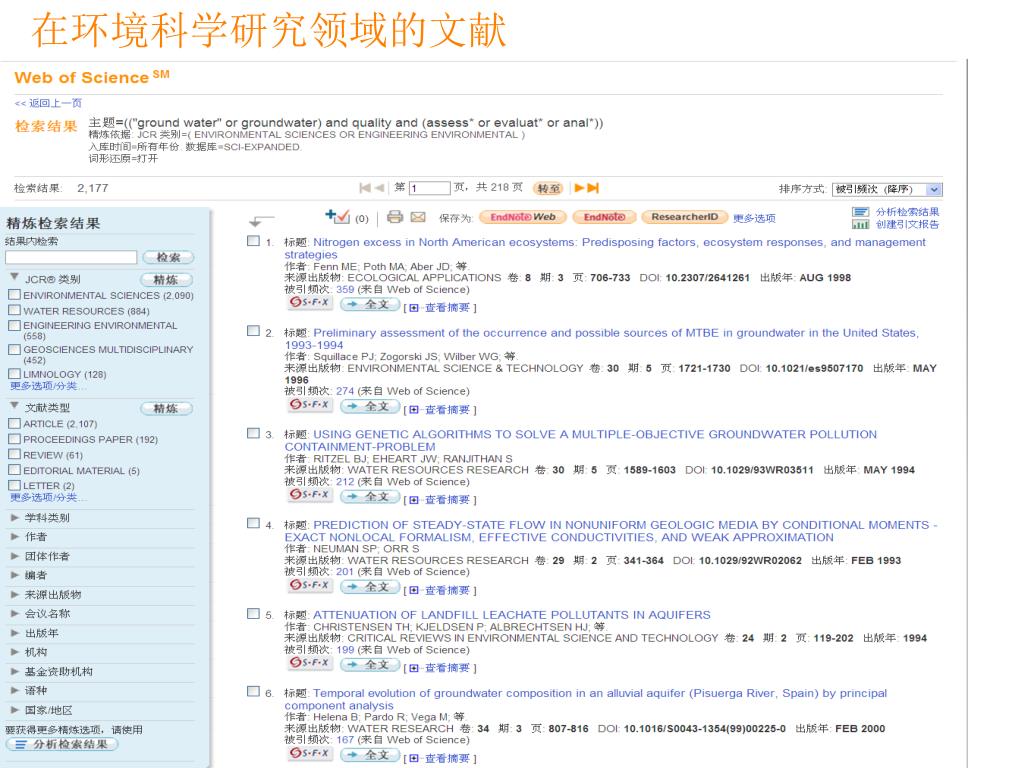Open the citation report chart icon
1024x768 pixels.
click(860, 224)
